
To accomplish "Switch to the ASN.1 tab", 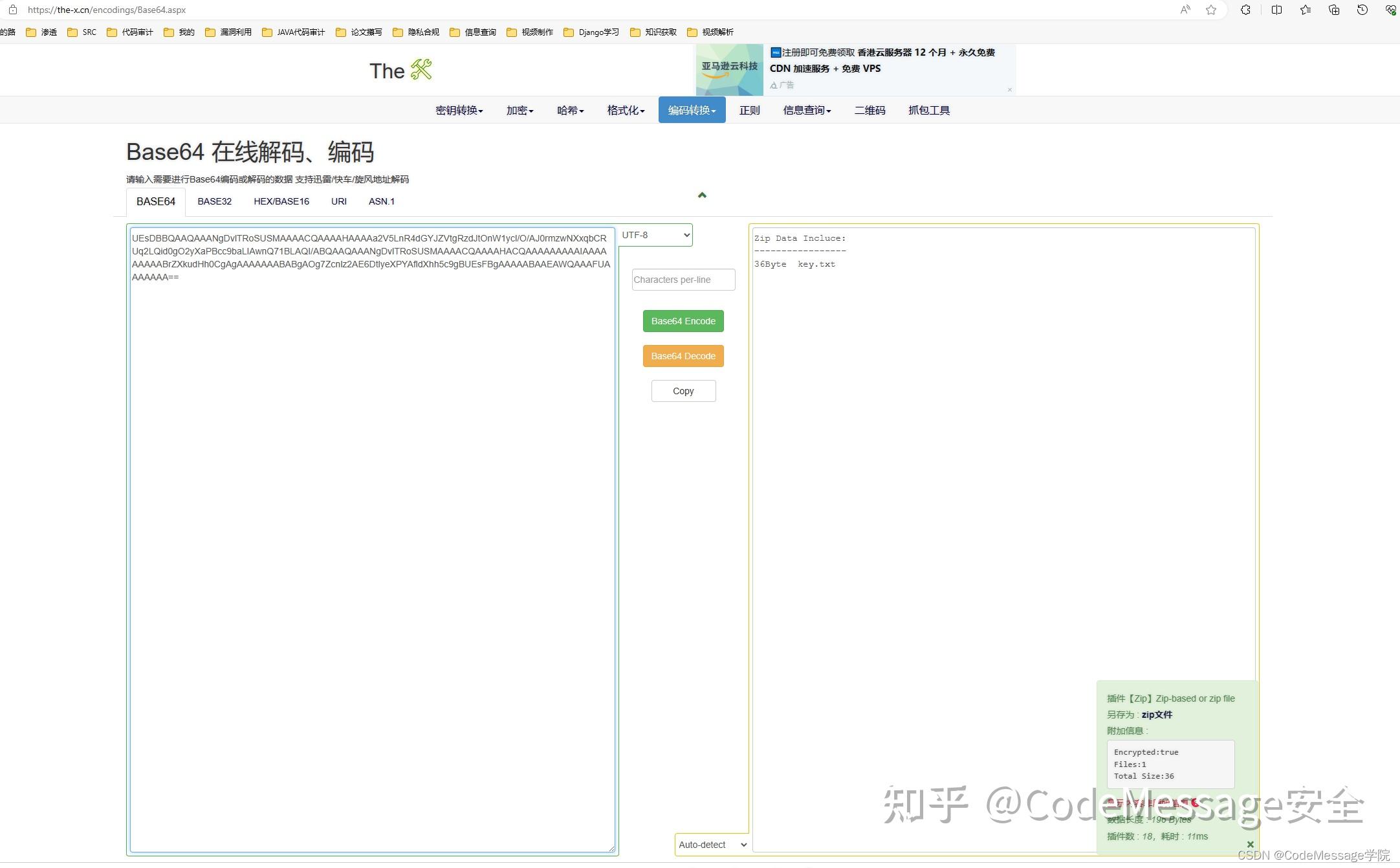I will tap(382, 201).
